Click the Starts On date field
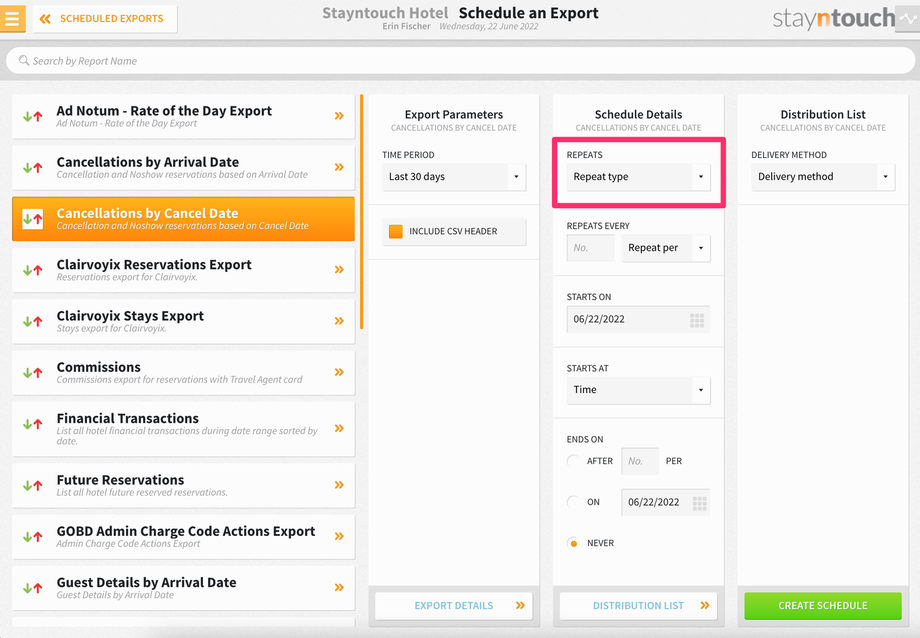Screen dimensions: 920x638 pos(638,319)
